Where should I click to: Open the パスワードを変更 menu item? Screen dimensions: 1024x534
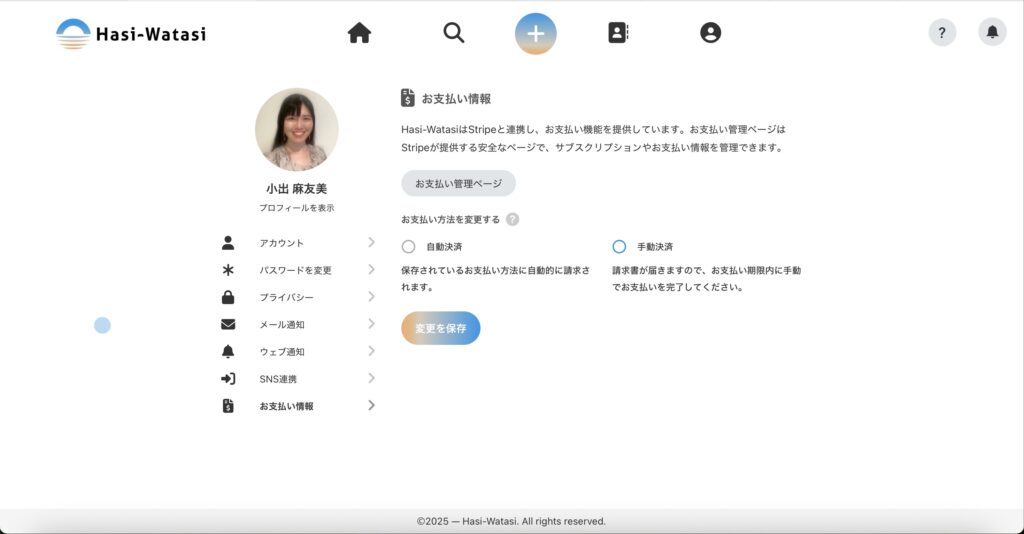pyautogui.click(x=295, y=270)
